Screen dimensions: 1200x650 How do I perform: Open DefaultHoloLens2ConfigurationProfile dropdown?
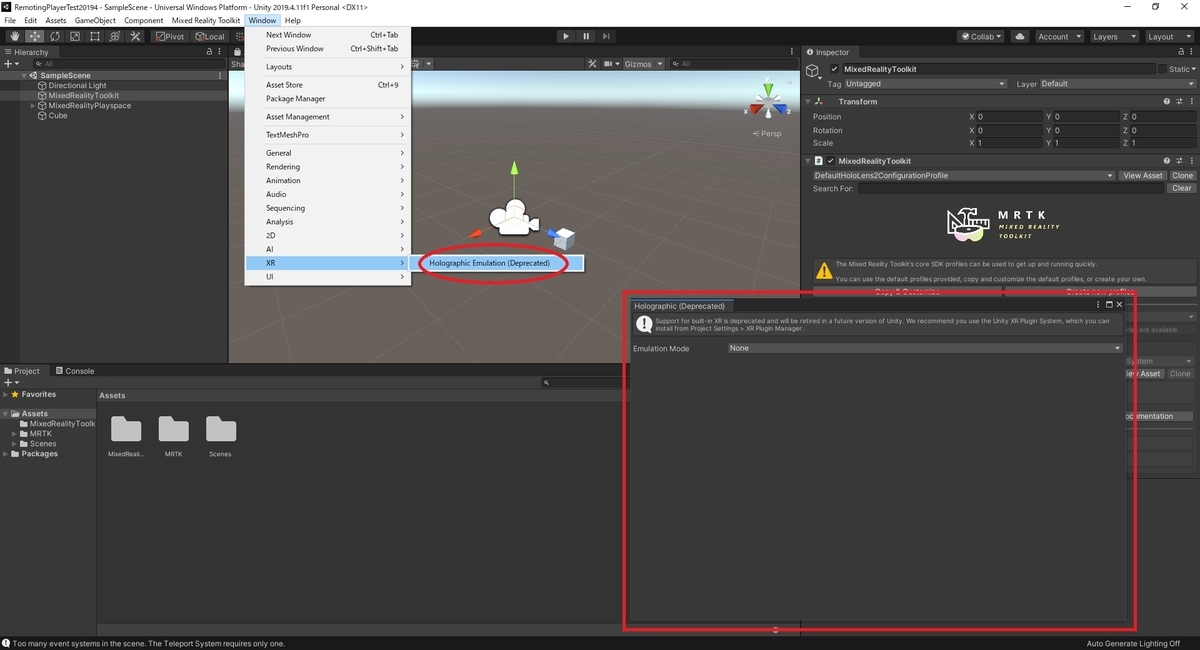tap(963, 175)
